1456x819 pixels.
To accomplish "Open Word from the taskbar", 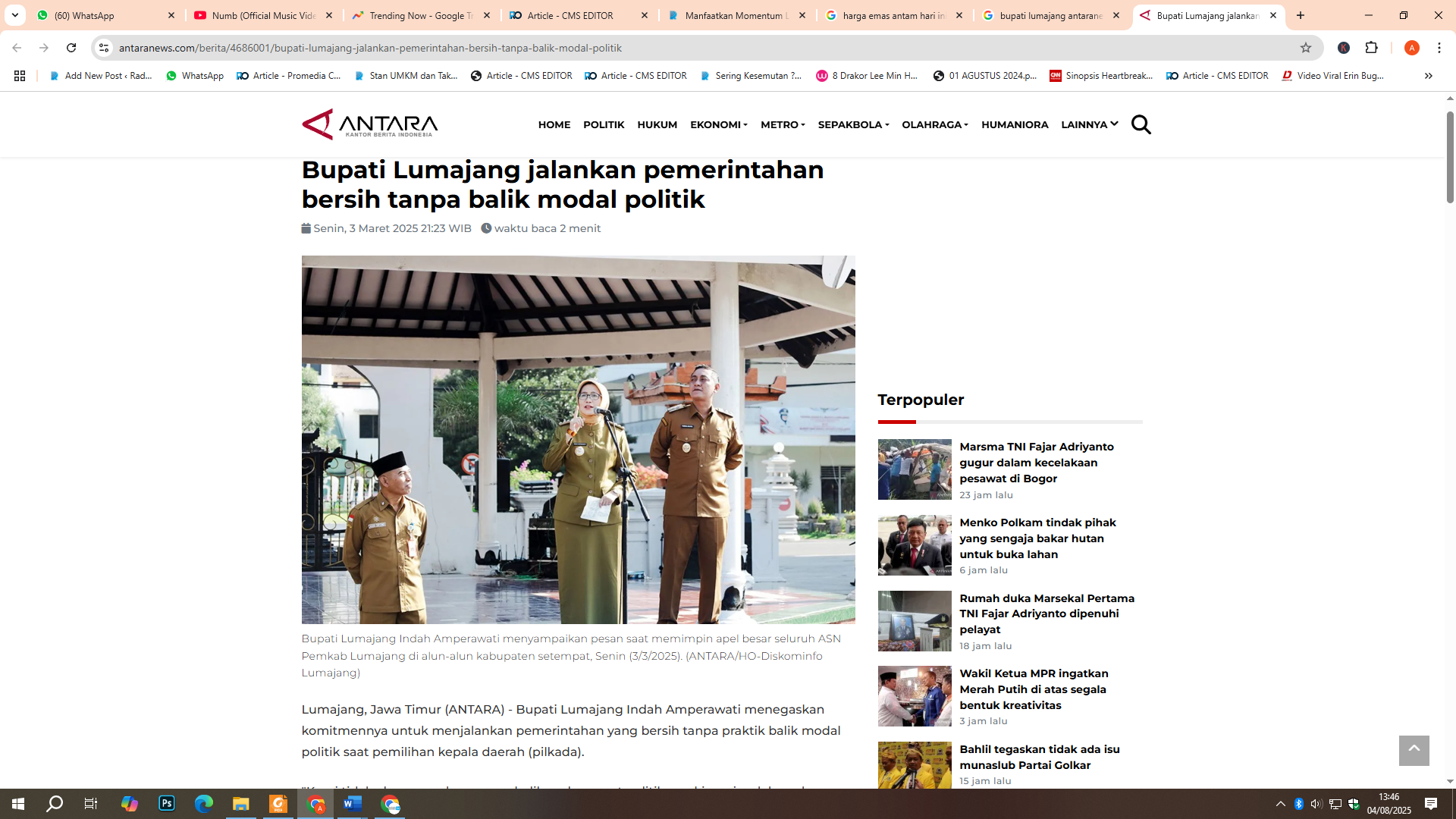I will coord(353,804).
